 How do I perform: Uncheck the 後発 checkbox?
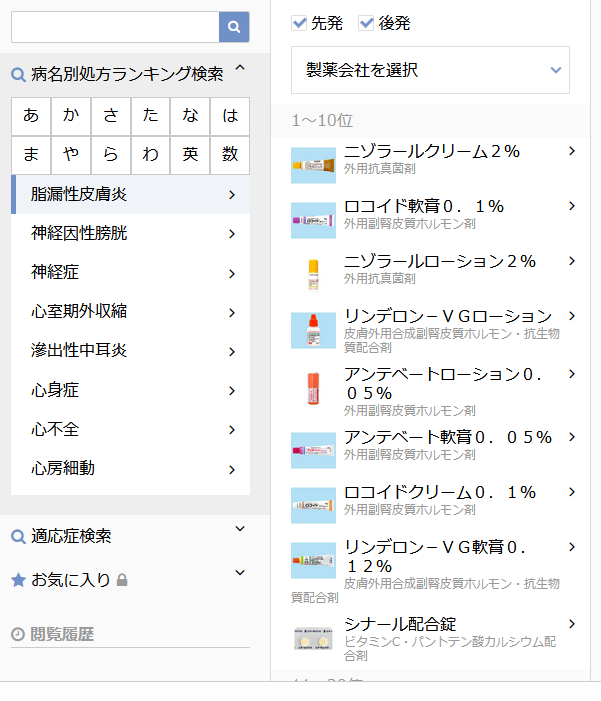[x=366, y=23]
